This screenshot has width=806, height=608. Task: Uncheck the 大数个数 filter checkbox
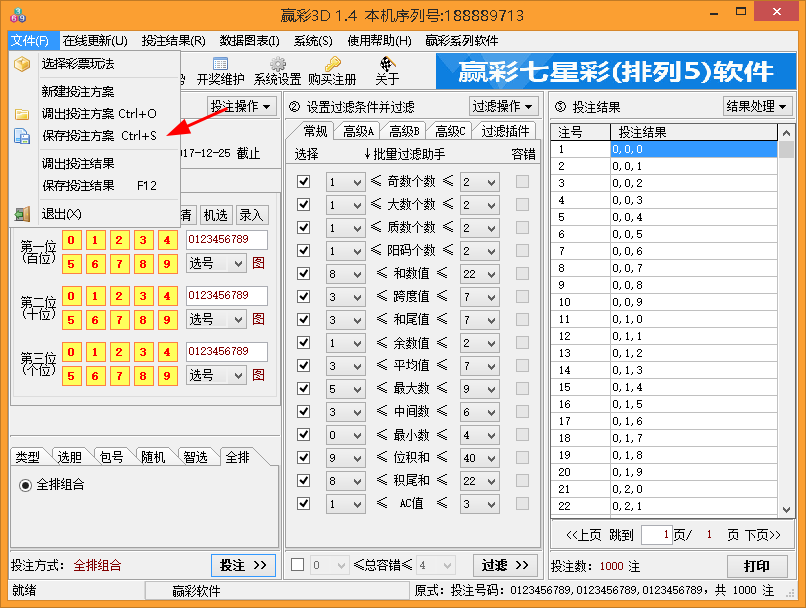304,205
